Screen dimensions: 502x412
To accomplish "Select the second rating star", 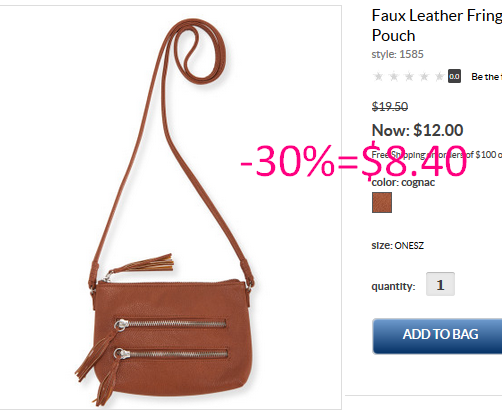I will [x=394, y=77].
